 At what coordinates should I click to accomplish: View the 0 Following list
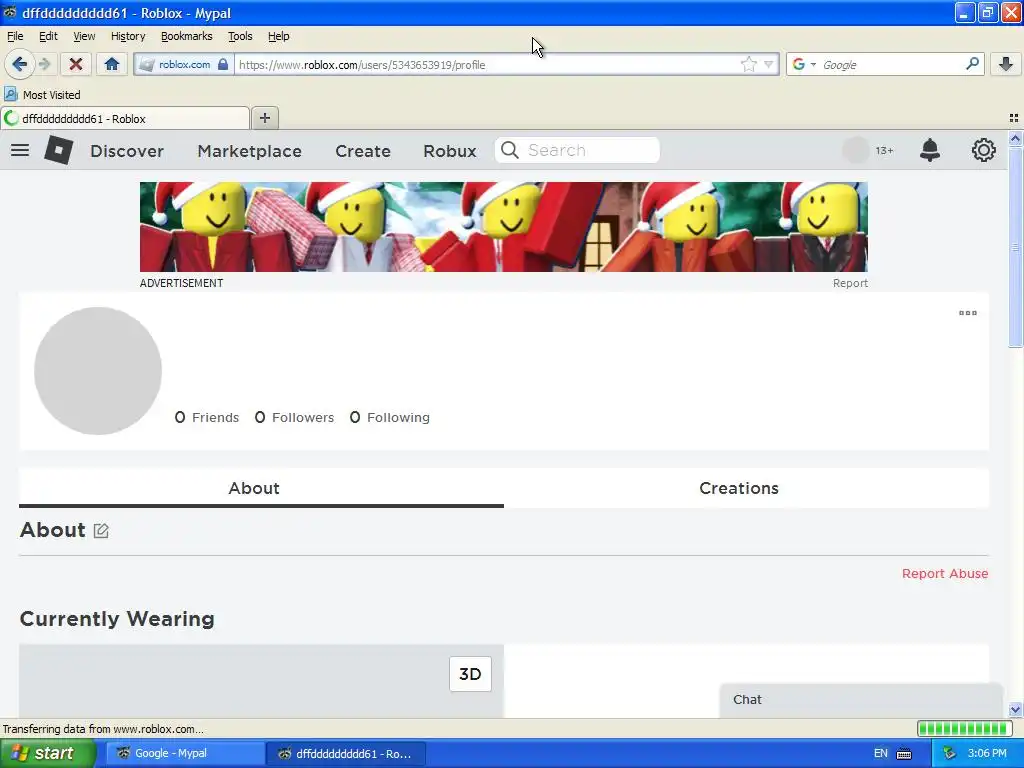390,417
